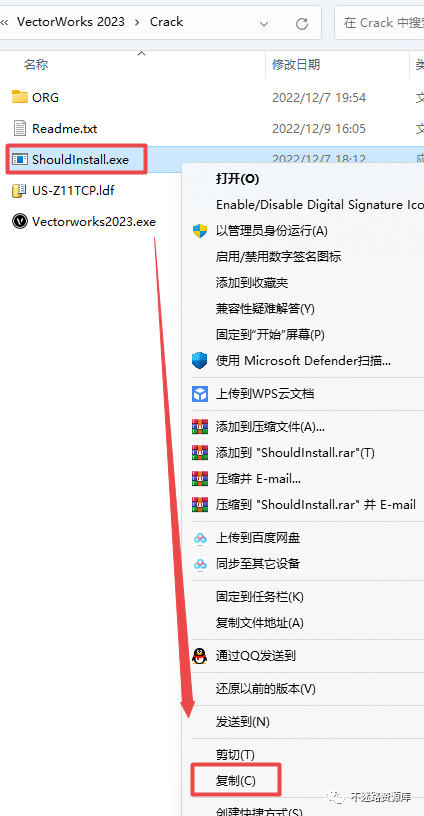Click the shield icon for Run as administrator
The height and width of the screenshot is (816, 424).
coord(200,231)
